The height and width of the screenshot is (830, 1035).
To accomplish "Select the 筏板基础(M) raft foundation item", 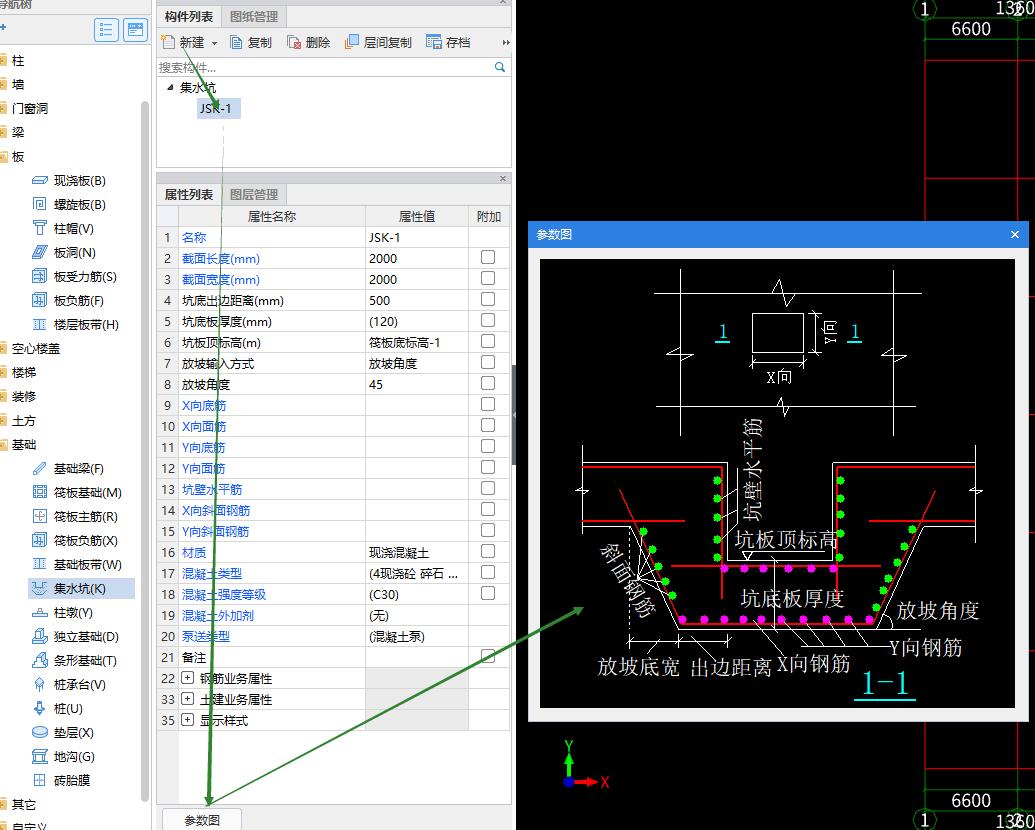I will pos(77,493).
